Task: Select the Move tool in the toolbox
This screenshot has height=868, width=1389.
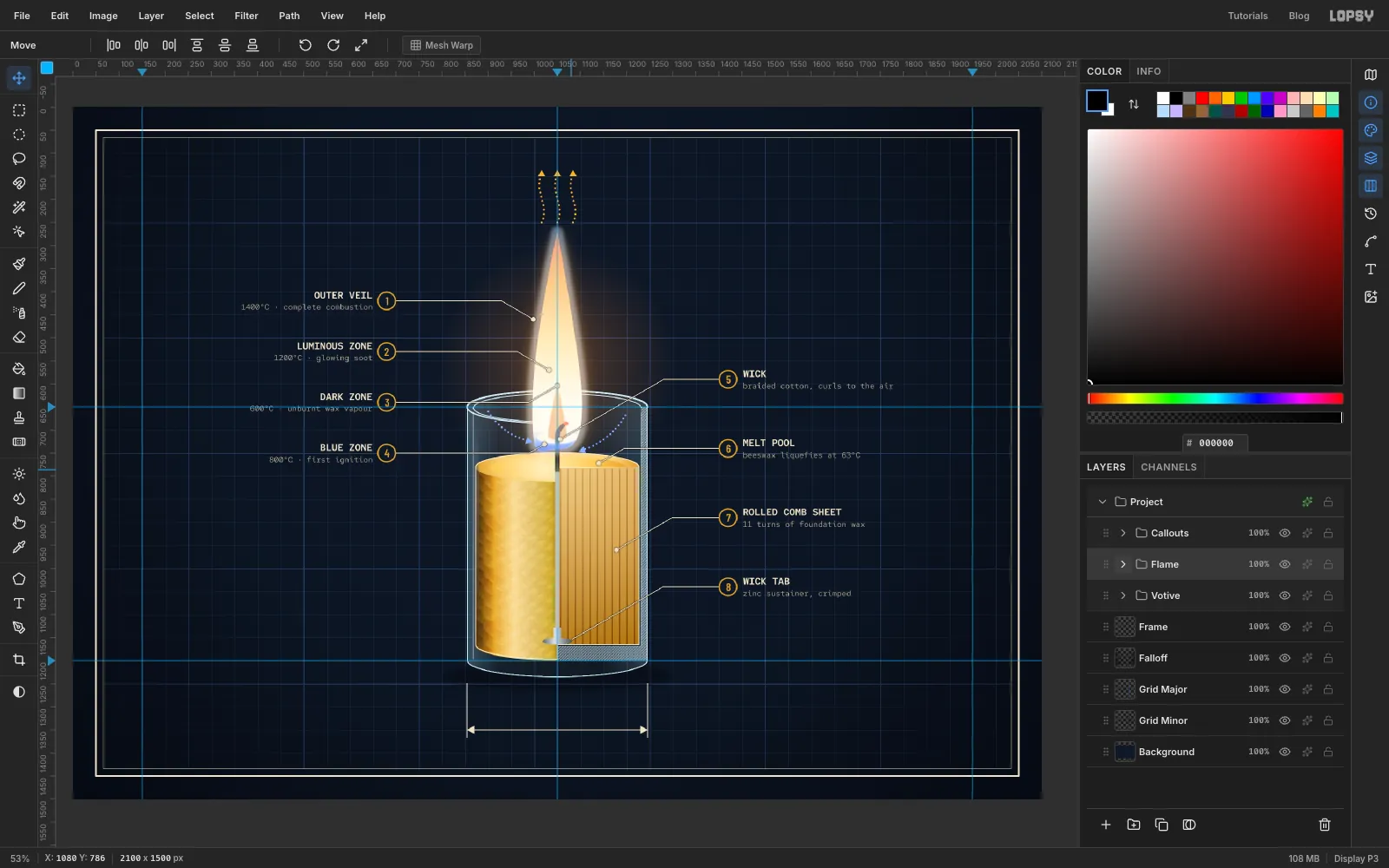Action: pyautogui.click(x=19, y=78)
